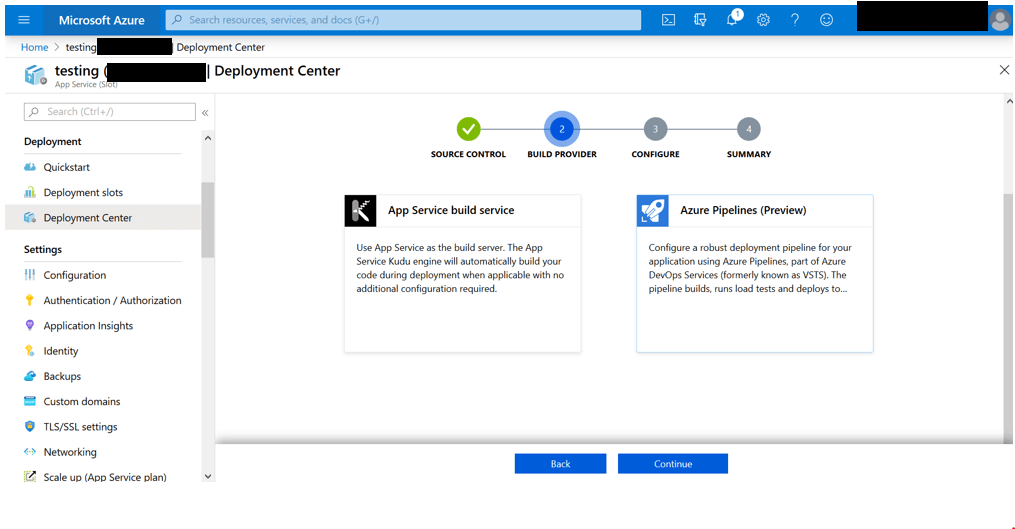1015x529 pixels.
Task: Open the hamburger portal menu
Action: click(x=24, y=20)
